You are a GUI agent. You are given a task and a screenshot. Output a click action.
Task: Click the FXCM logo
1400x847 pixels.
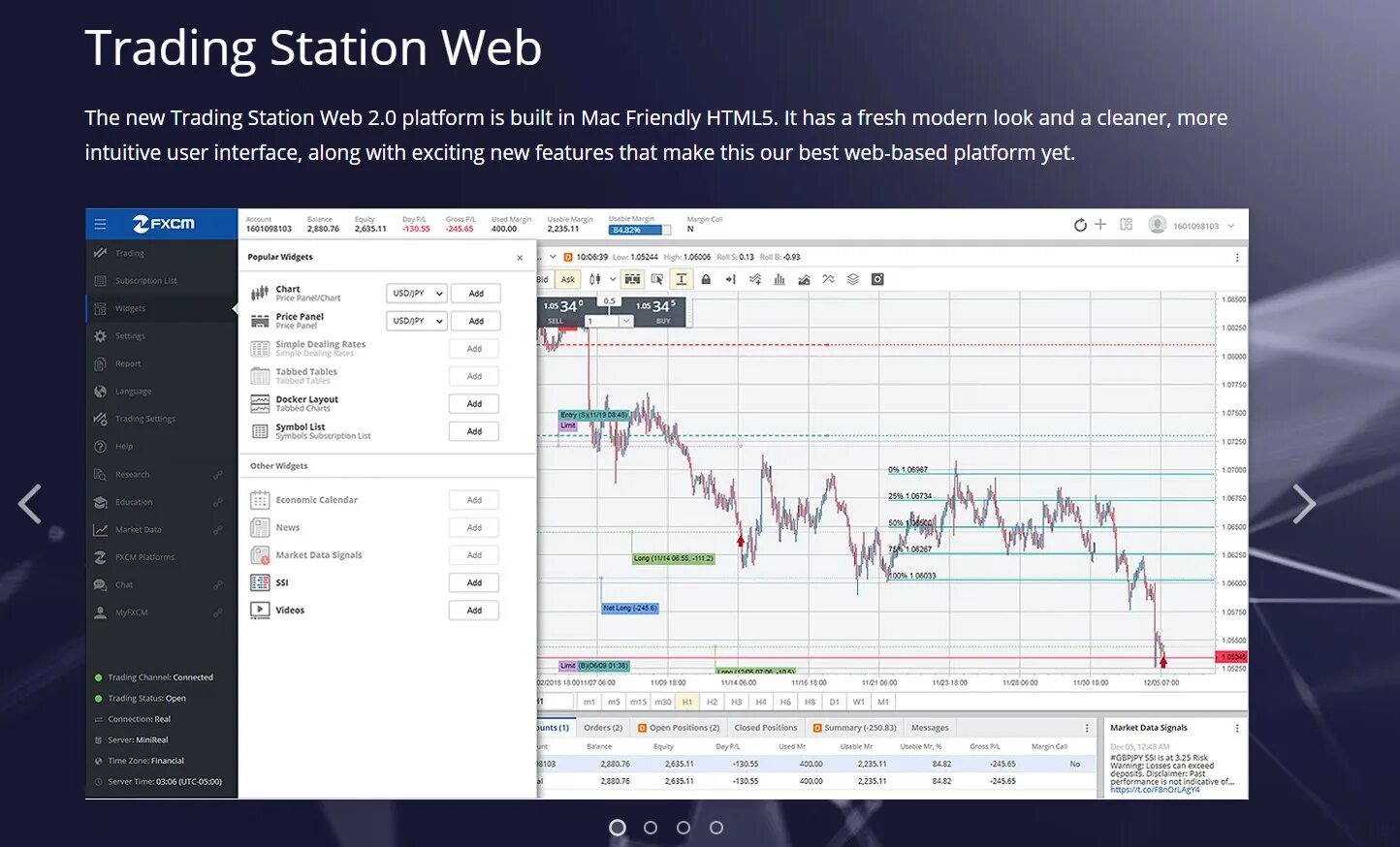click(x=164, y=224)
